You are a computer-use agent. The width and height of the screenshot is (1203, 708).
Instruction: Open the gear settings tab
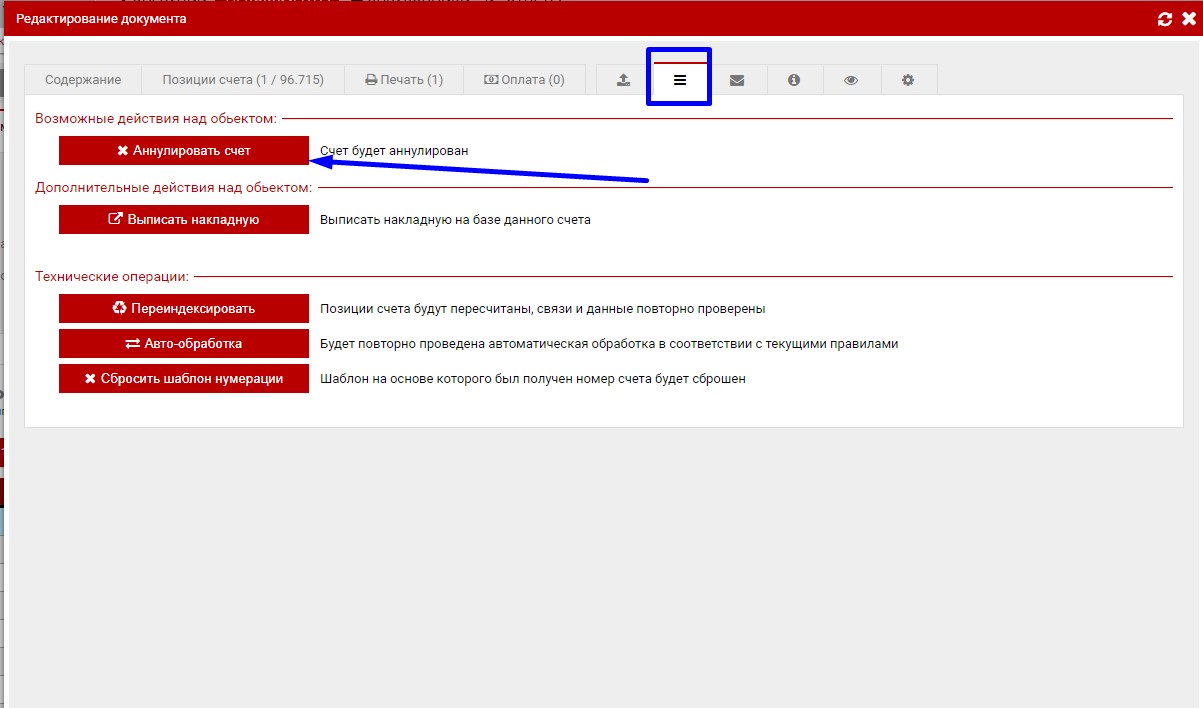pyautogui.click(x=908, y=80)
